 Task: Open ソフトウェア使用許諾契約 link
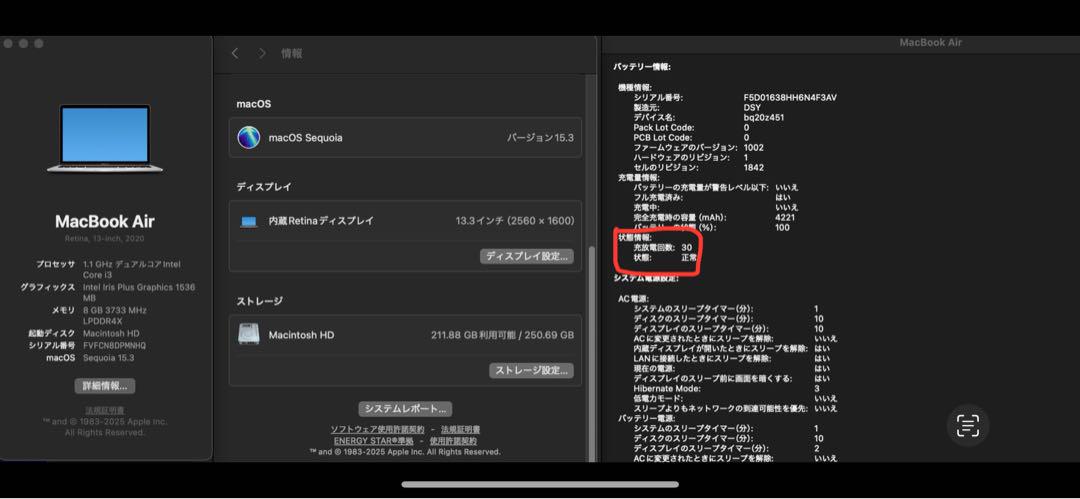377,429
